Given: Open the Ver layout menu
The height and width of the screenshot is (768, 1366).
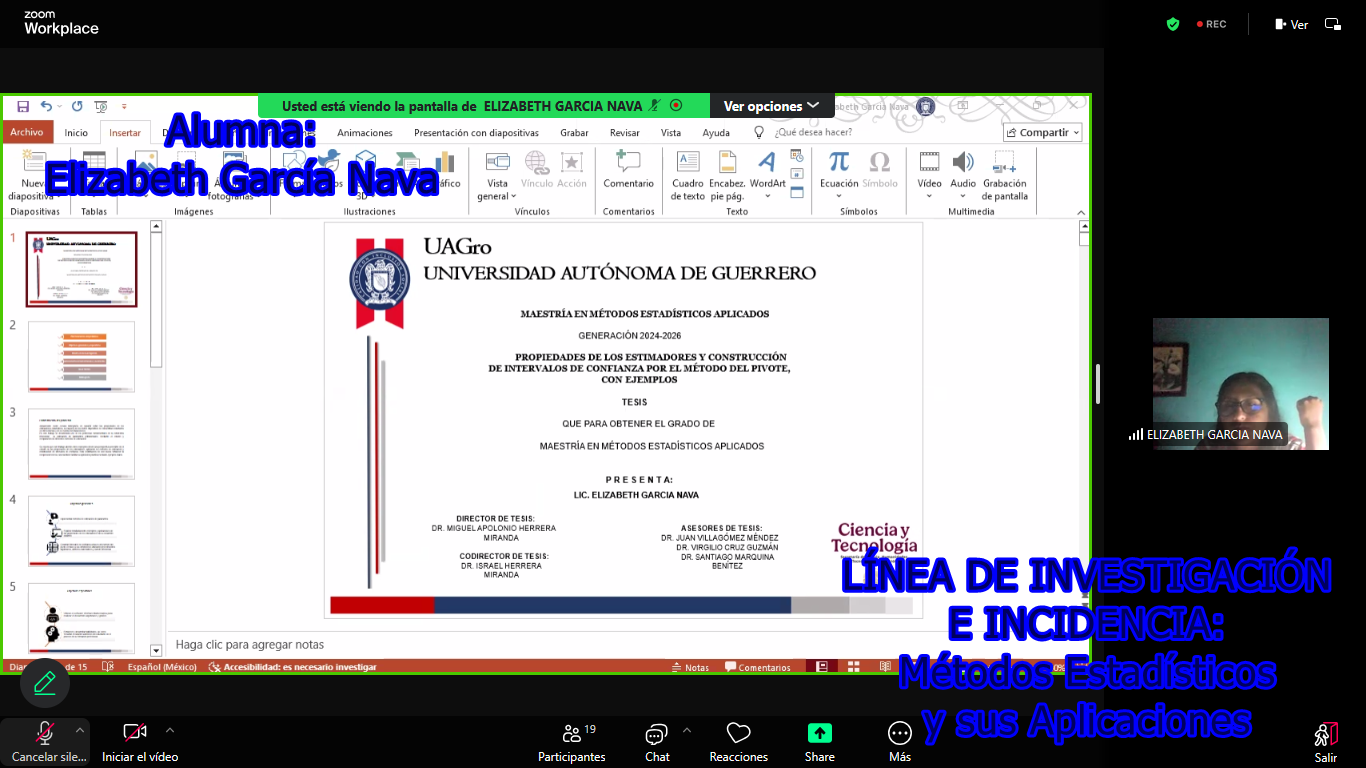Looking at the screenshot, I should pyautogui.click(x=1291, y=24).
